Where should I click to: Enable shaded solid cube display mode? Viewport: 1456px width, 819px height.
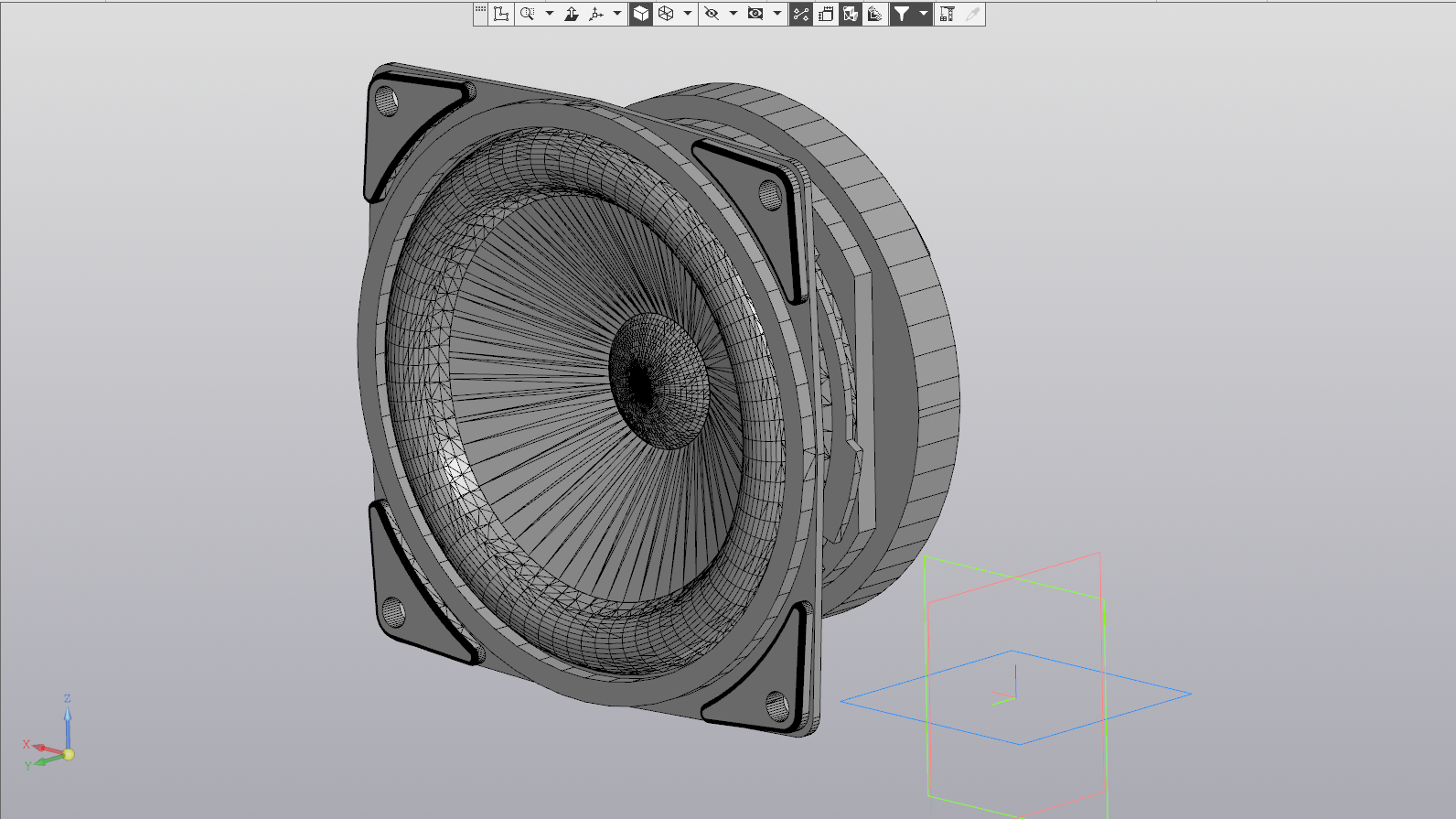641,14
